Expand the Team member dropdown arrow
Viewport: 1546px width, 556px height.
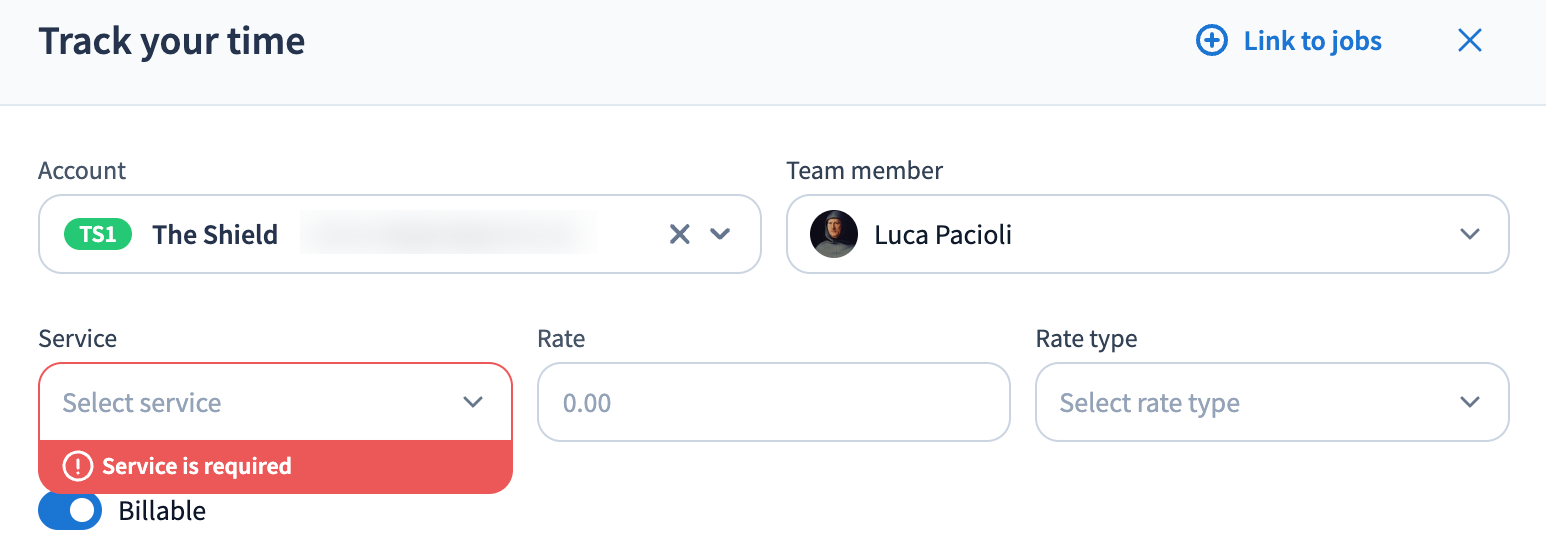1469,234
